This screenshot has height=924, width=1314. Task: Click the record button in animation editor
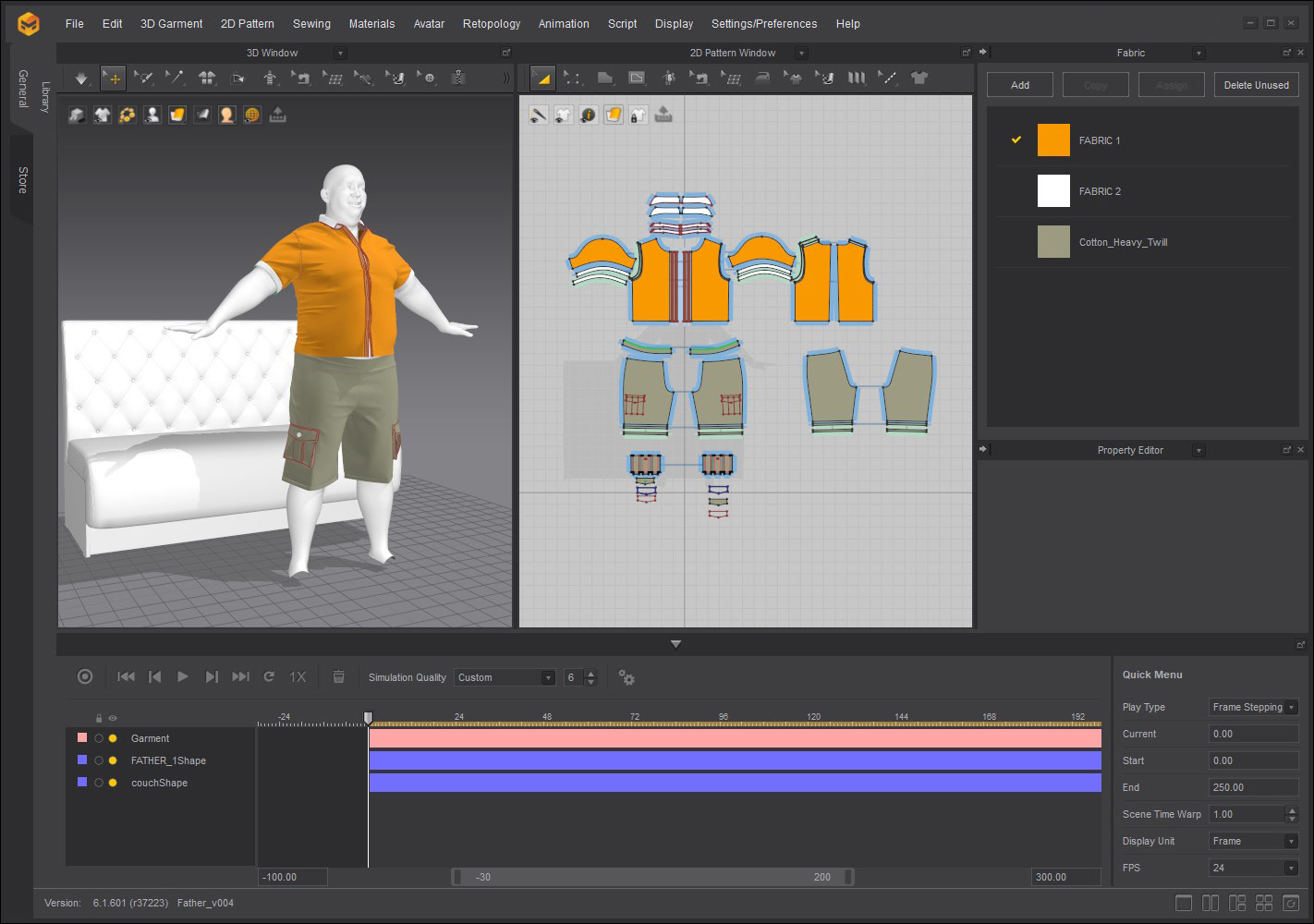pyautogui.click(x=85, y=677)
